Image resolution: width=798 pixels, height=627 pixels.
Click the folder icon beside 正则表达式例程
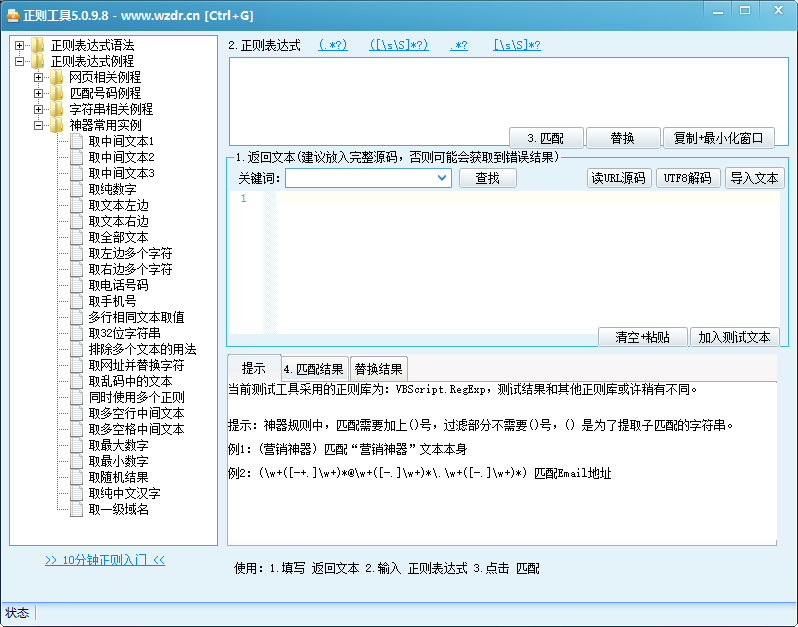[x=37, y=61]
